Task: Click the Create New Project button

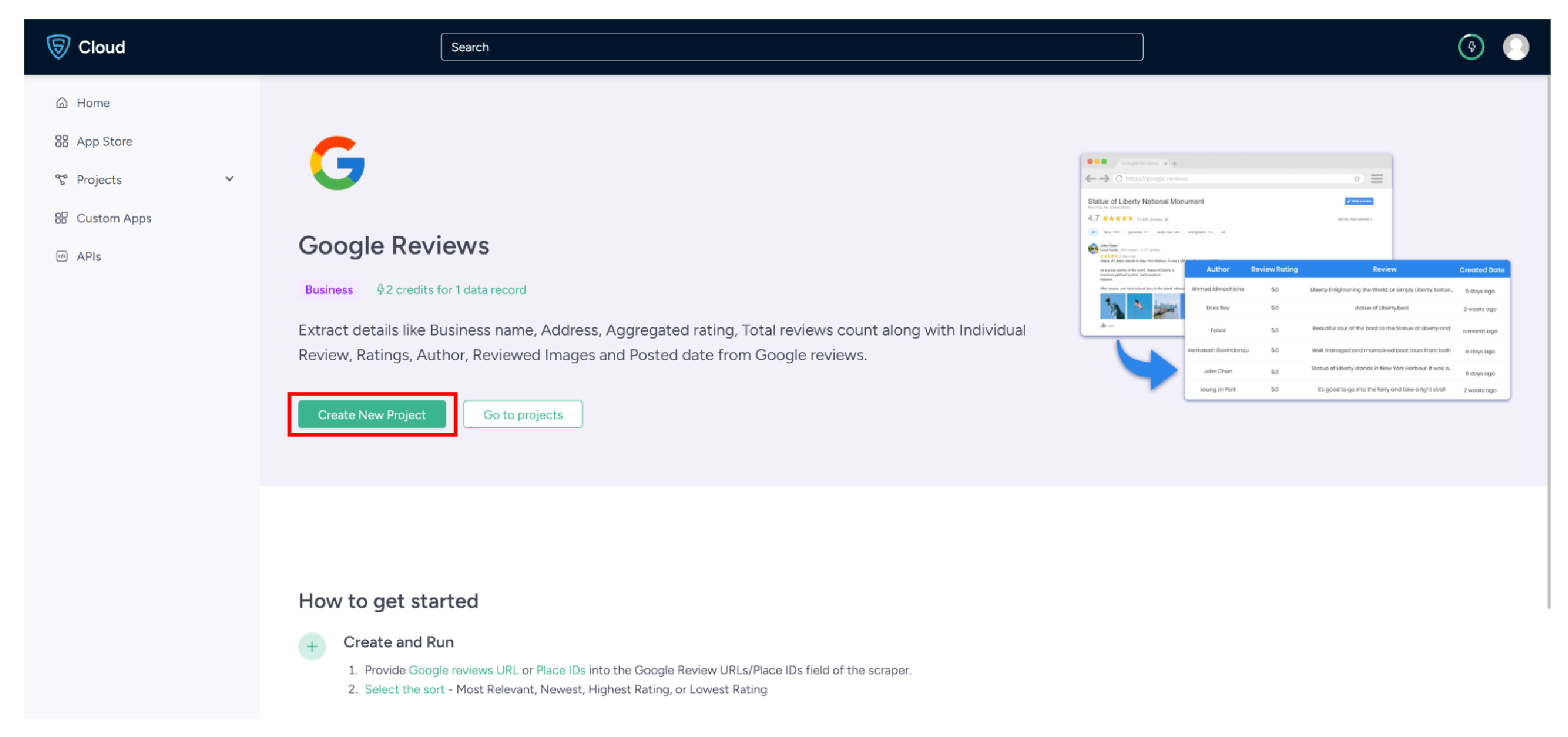Action: [x=371, y=414]
